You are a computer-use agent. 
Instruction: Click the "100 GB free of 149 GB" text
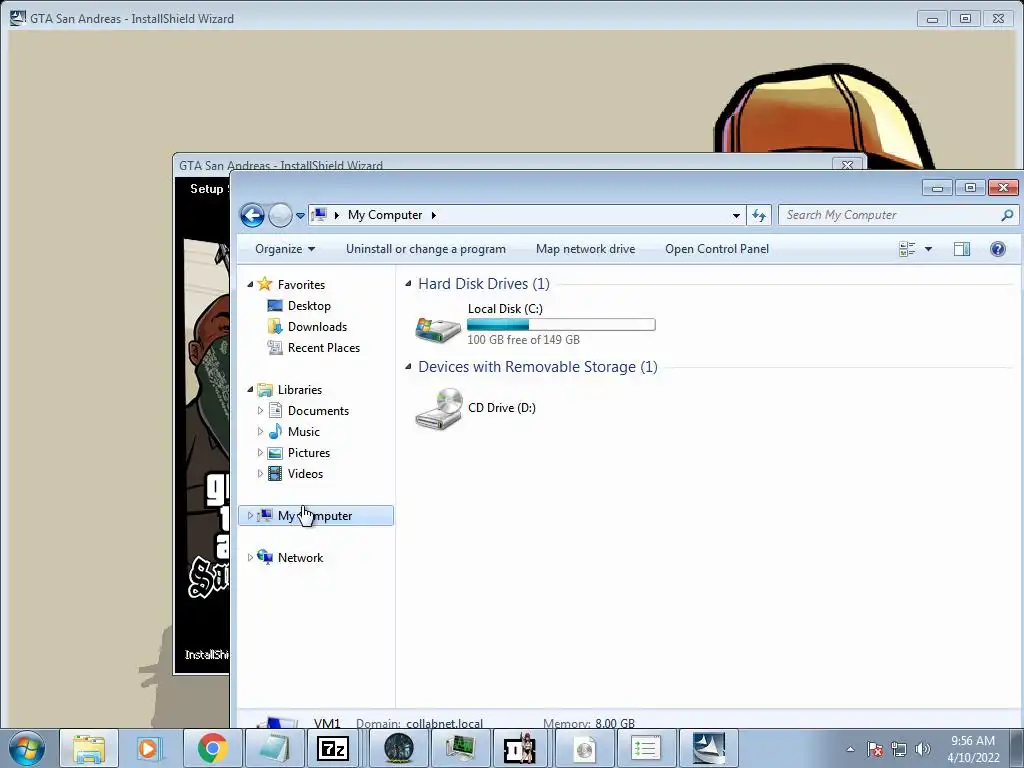tap(523, 340)
